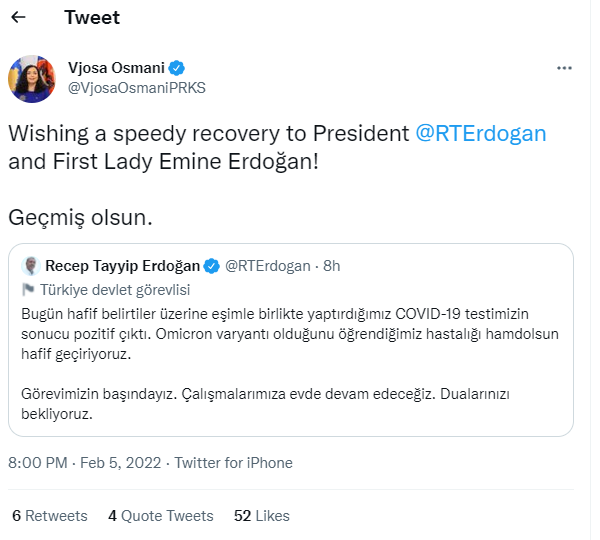The width and height of the screenshot is (600, 540).
Task: Click the back arrow icon
Action: [x=18, y=17]
